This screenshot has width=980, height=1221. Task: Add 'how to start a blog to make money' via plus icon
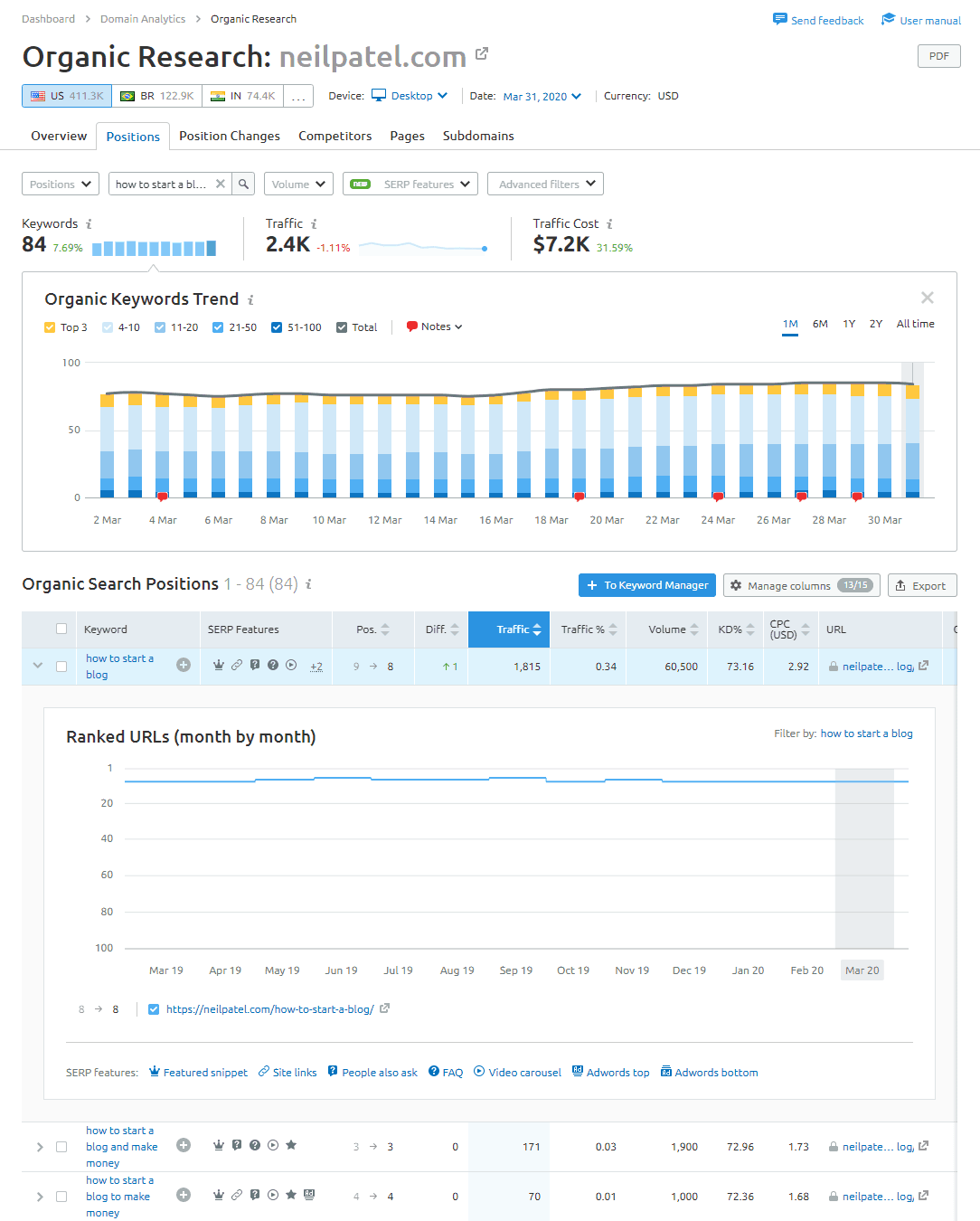184,1195
